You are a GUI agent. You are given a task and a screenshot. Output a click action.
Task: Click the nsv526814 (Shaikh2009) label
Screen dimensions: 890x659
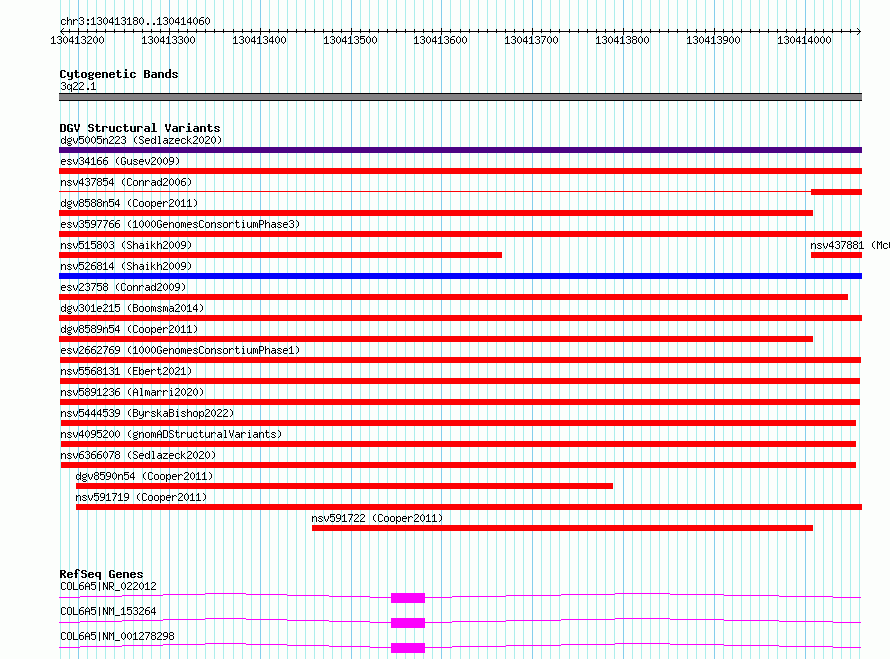click(x=126, y=266)
